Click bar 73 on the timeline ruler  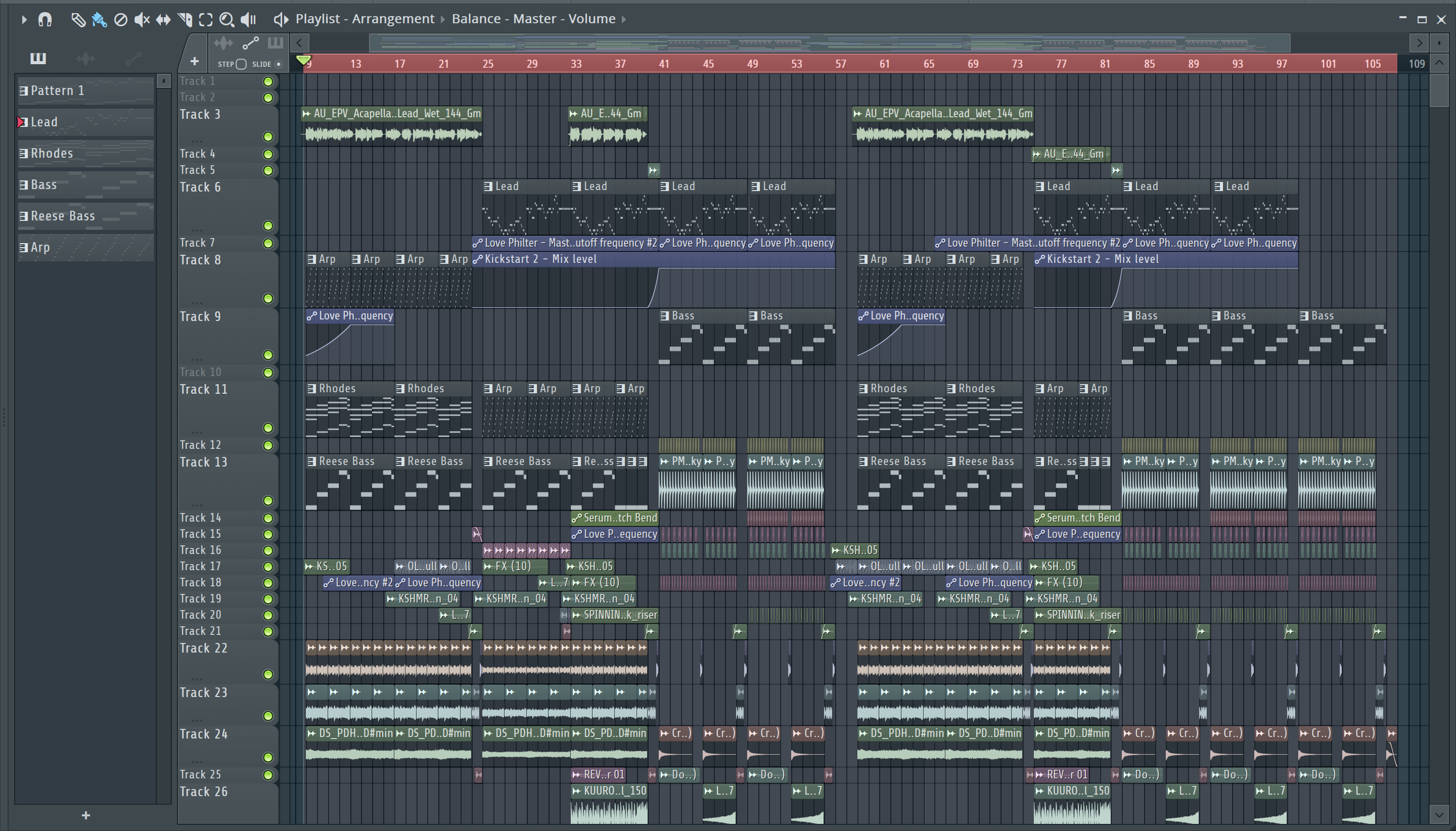coord(1017,64)
